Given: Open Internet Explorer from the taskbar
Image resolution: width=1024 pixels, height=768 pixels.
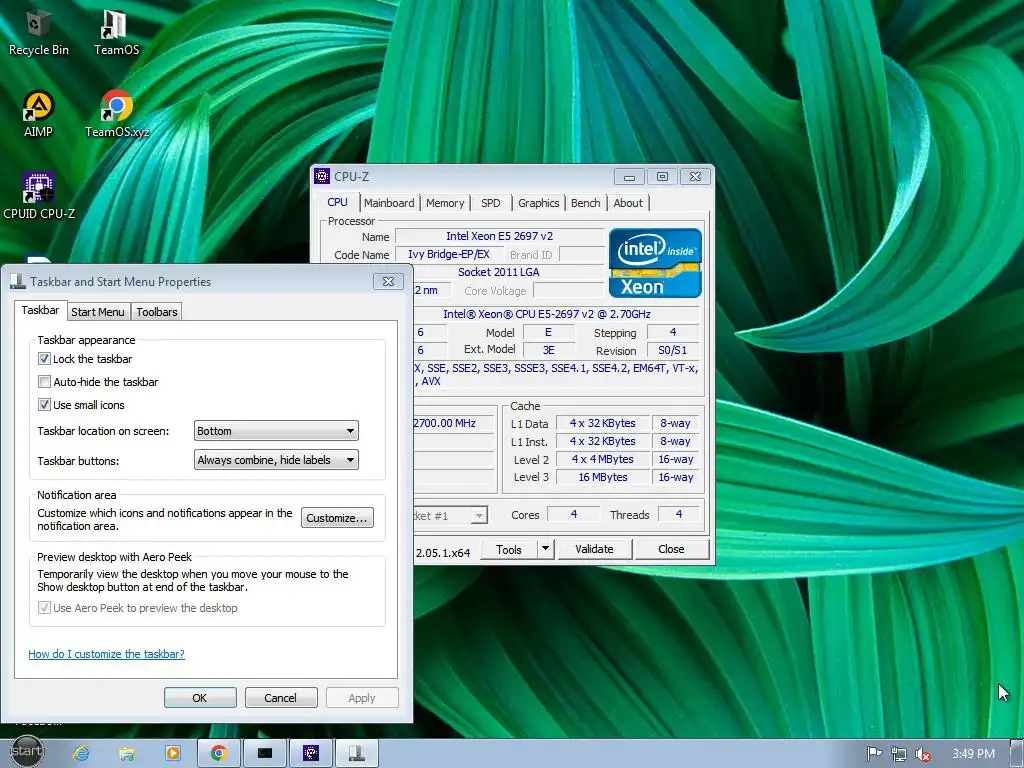Looking at the screenshot, I should [81, 754].
